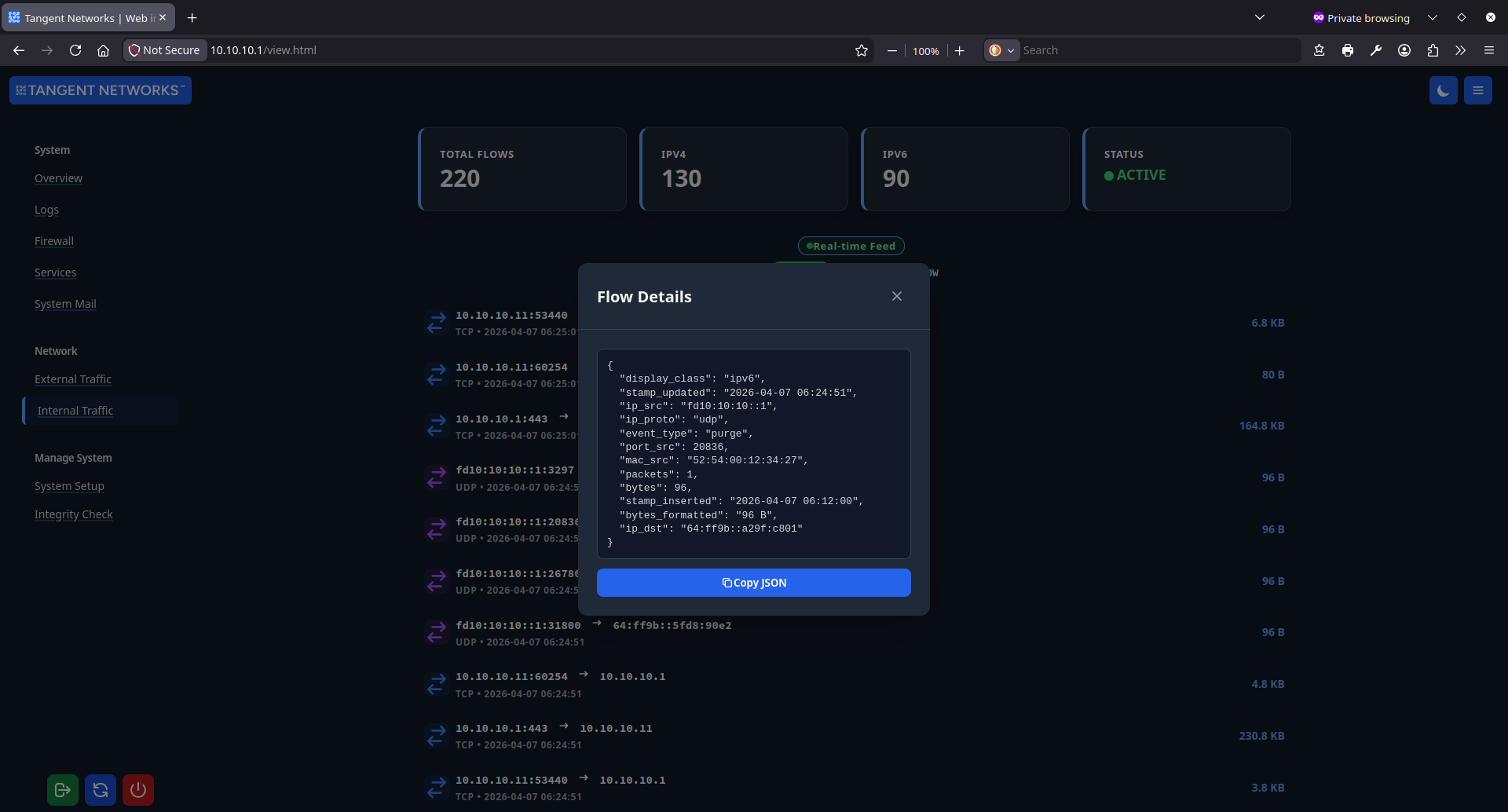Expand the Private browsing dropdown arrow

click(1433, 16)
